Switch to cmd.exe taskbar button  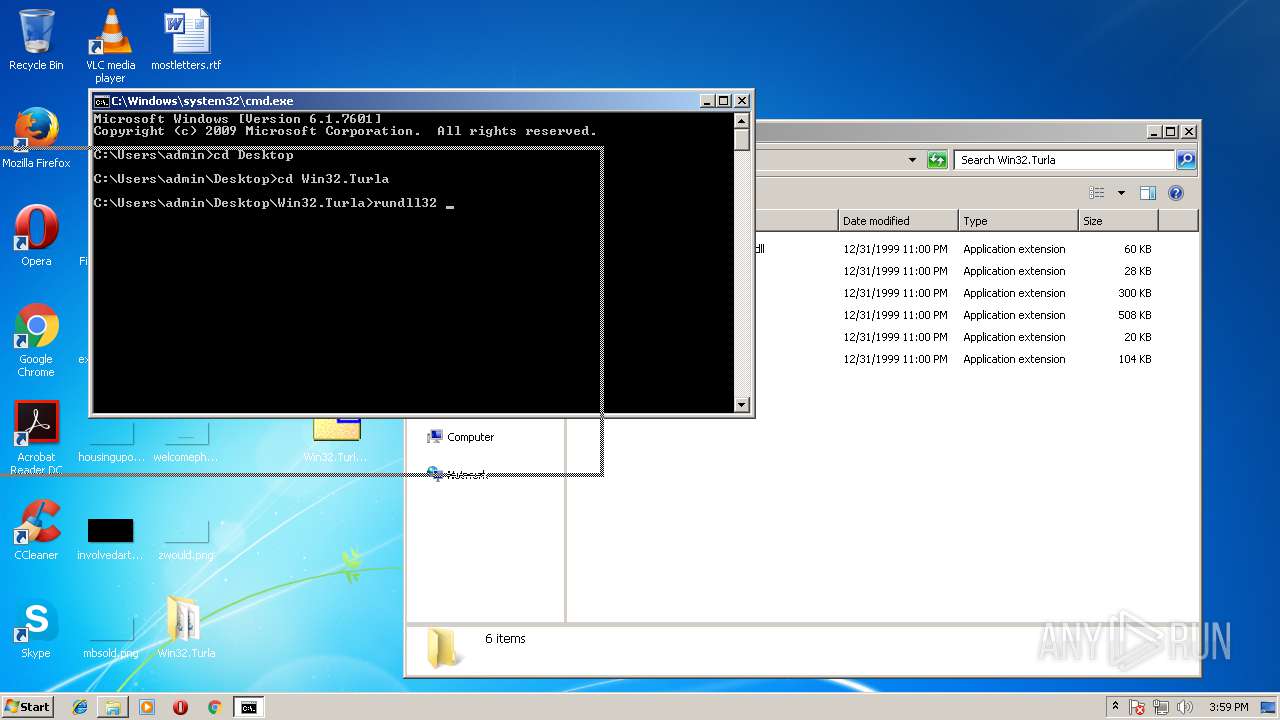[248, 707]
